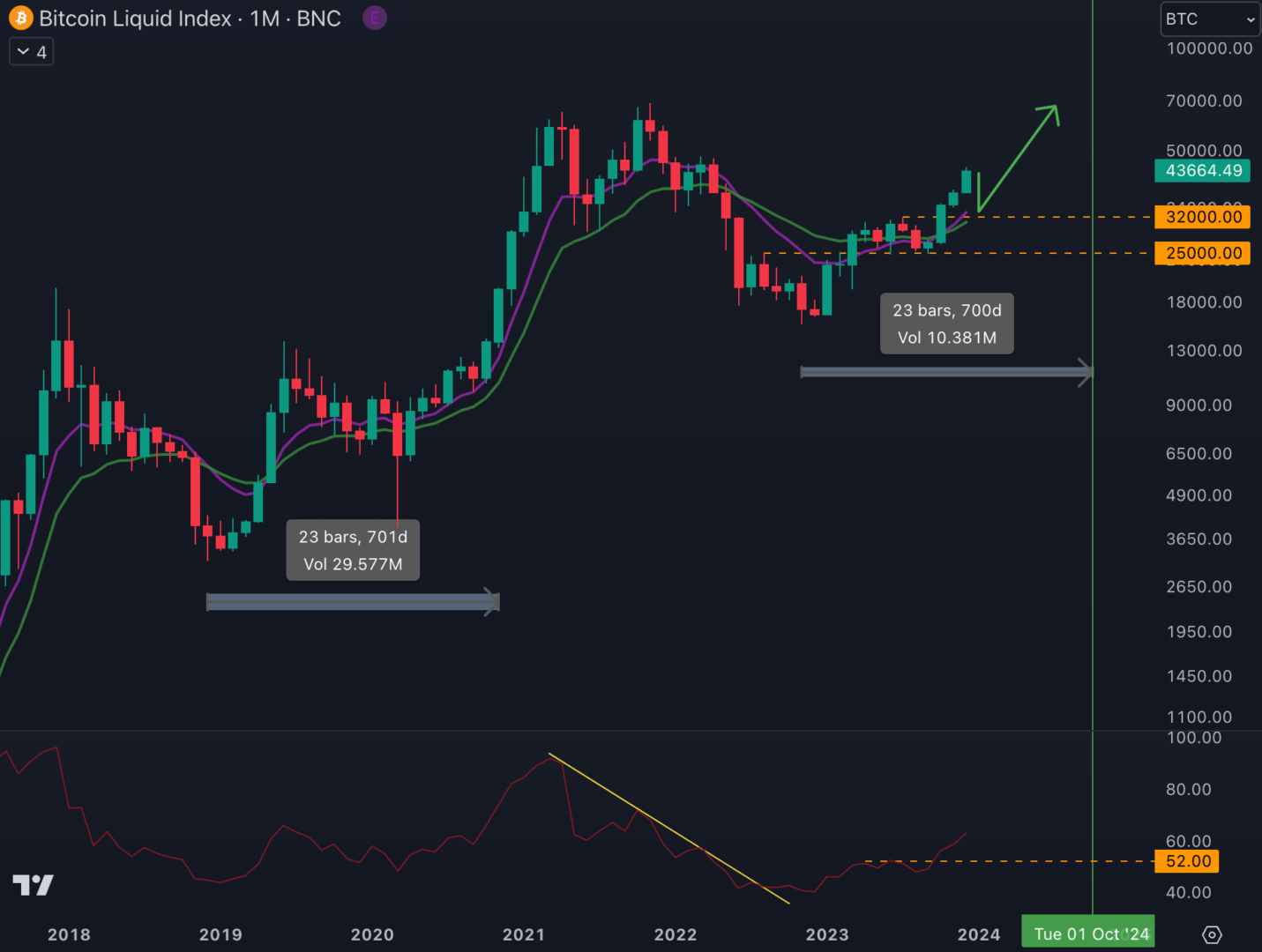Viewport: 1262px width, 952px height.
Task: Select the yellow RSI trendline
Action: click(668, 829)
